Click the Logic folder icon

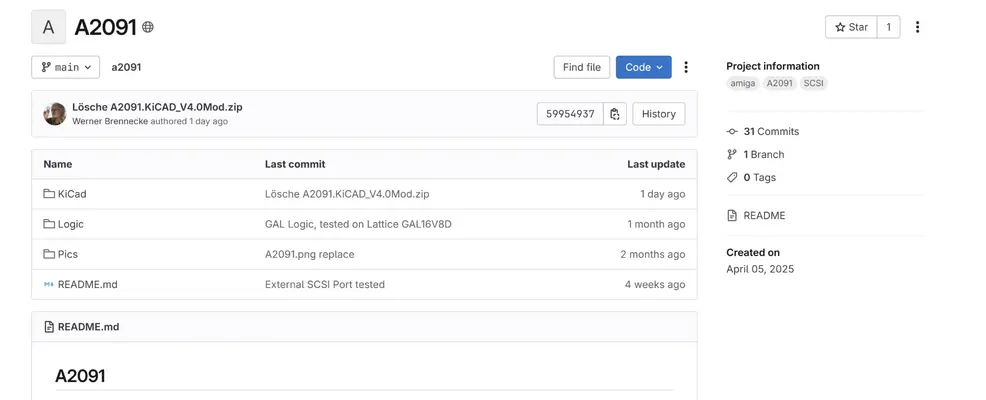[x=49, y=224]
